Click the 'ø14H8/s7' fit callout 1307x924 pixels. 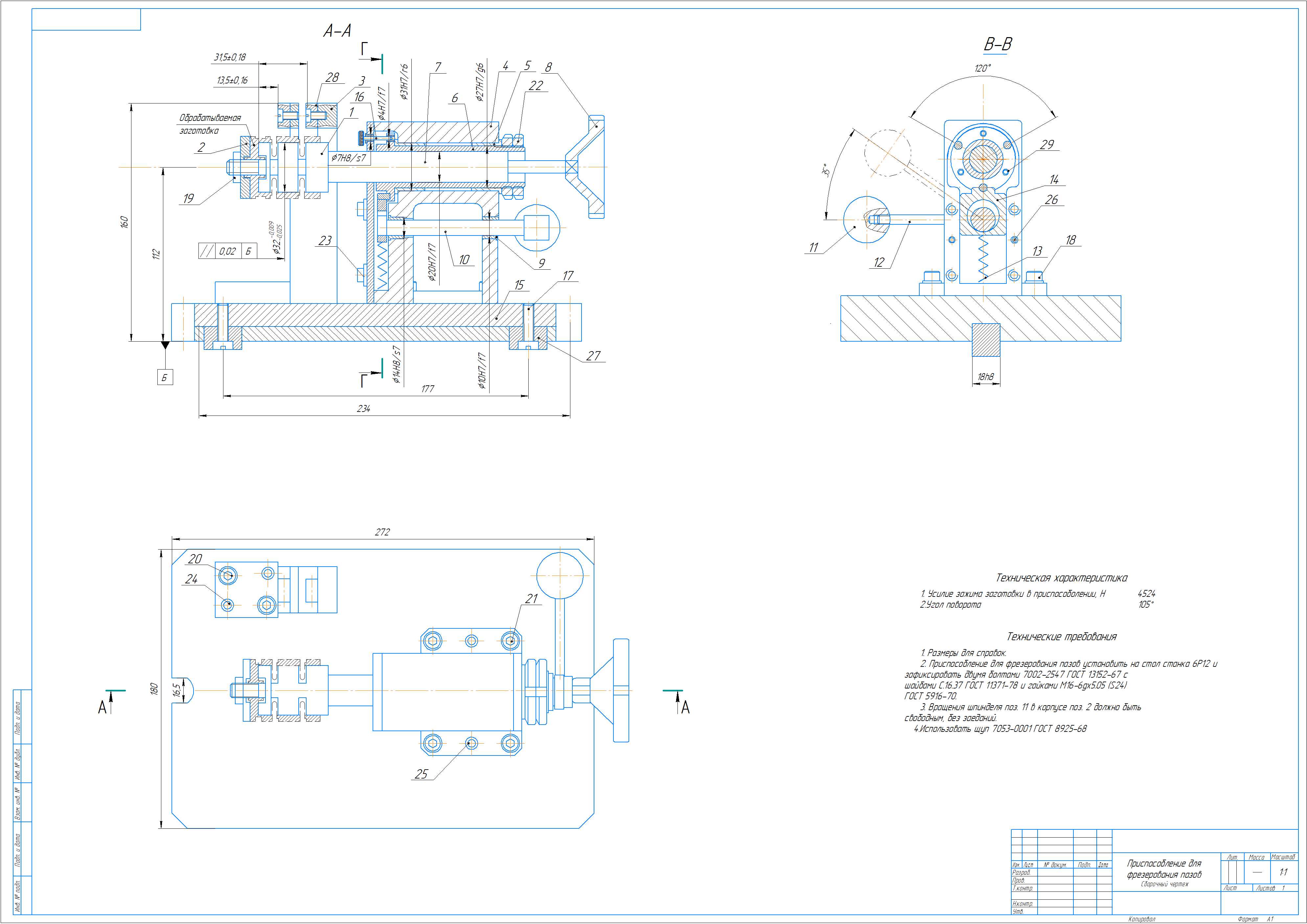pyautogui.click(x=397, y=365)
